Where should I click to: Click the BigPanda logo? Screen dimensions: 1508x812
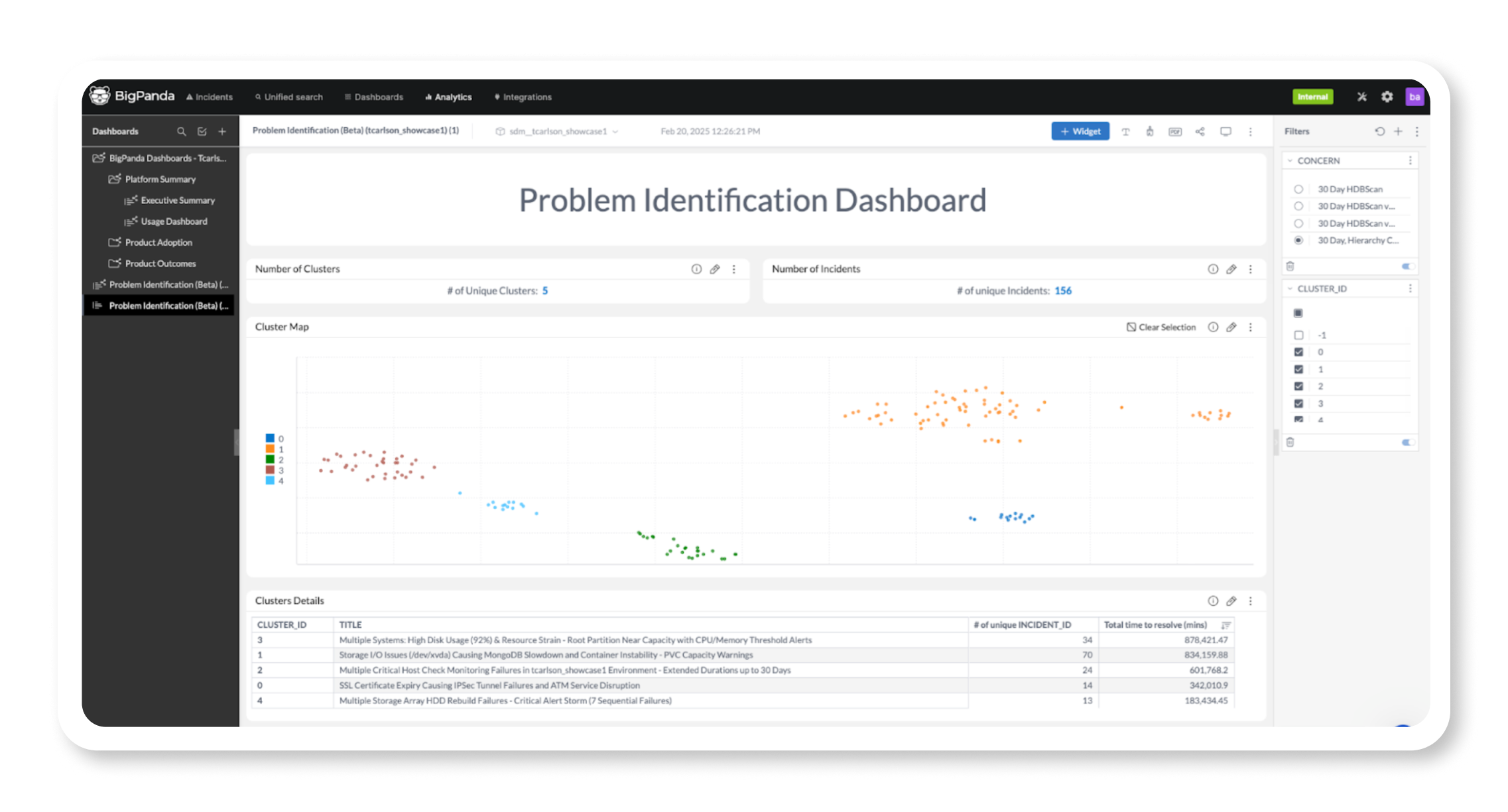132,96
